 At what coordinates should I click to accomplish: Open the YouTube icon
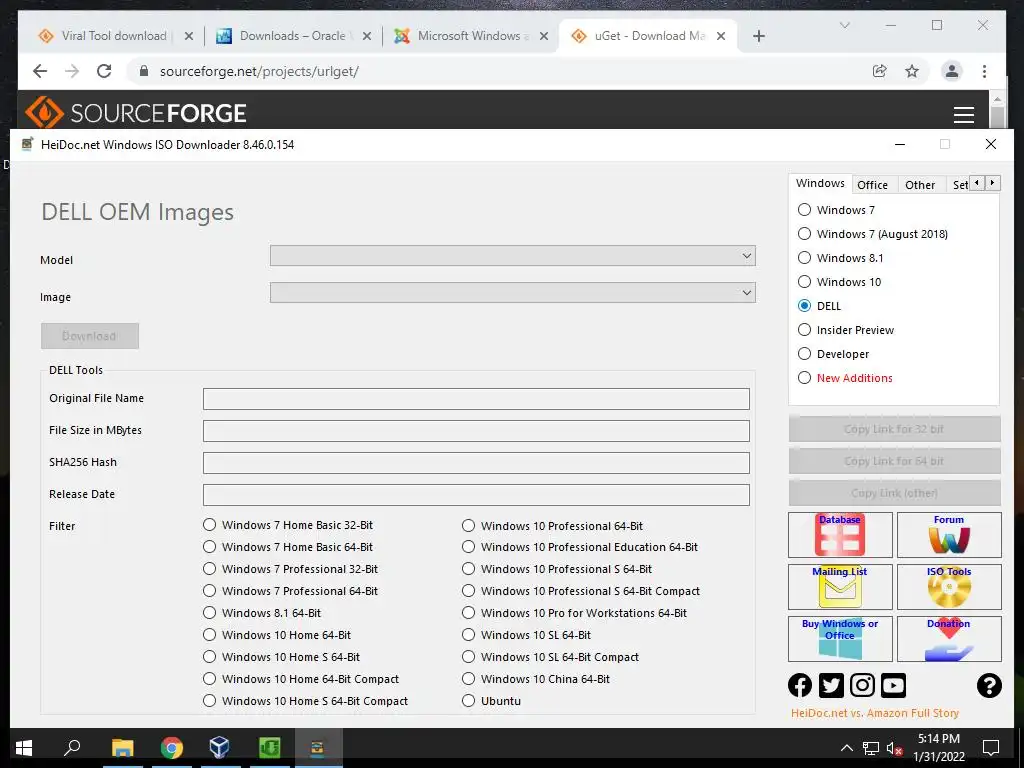point(893,685)
